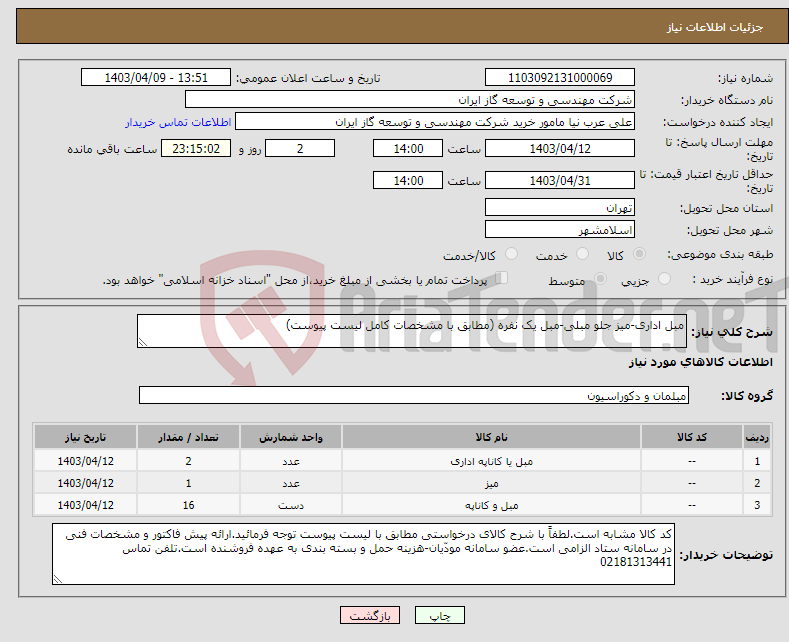Viewport: 789px width, 642px height.
Task: Click the اطلاعات کالاهای مورد نیاز section heading
Action: pyautogui.click(x=700, y=362)
